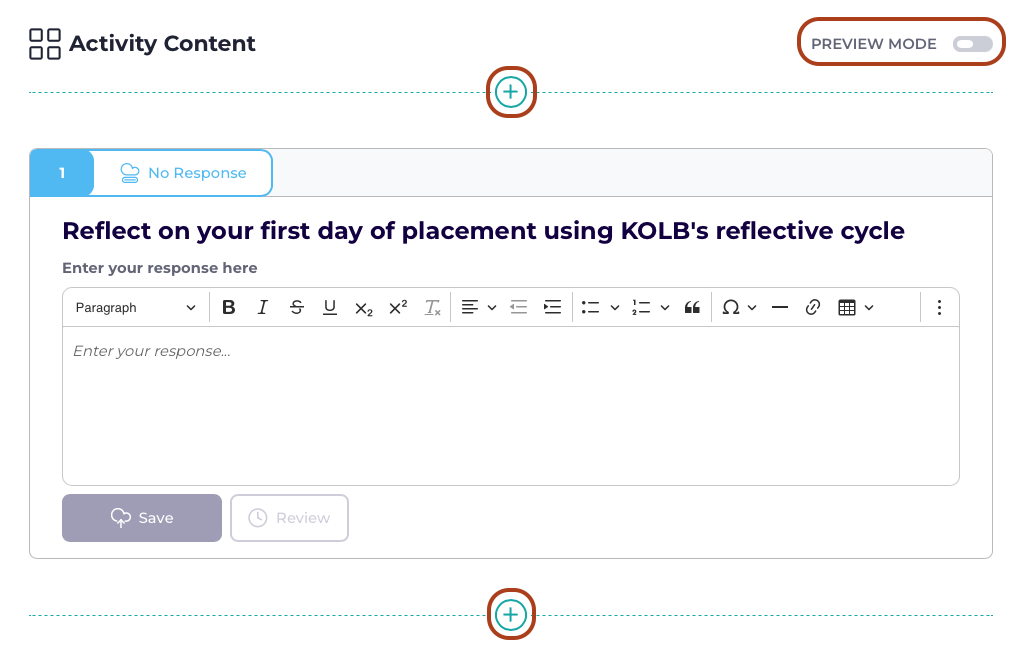Expand the numbered list style arrow
Screen dimensions: 1017x652
click(x=665, y=308)
